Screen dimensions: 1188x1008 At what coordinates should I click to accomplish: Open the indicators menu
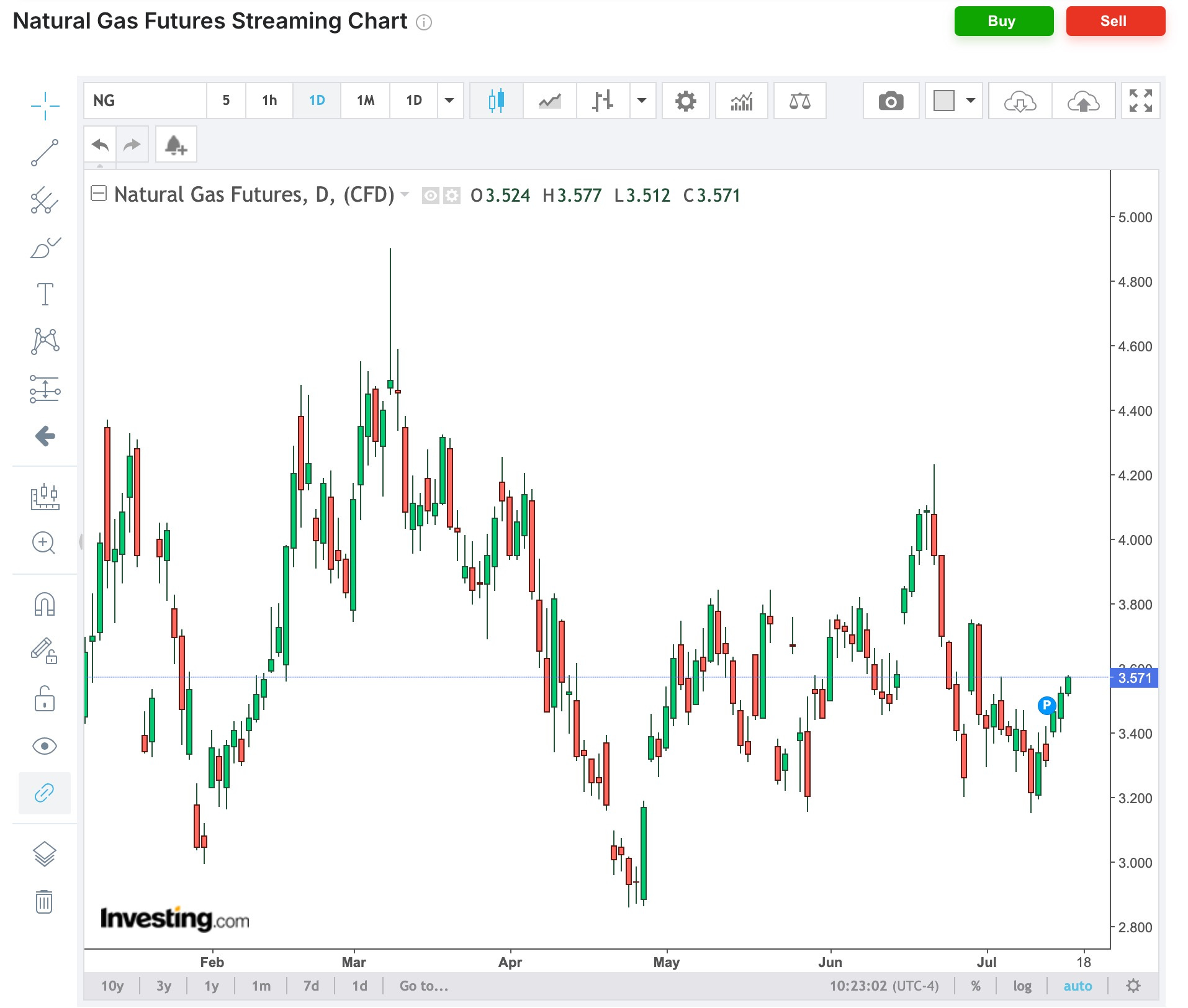point(742,101)
